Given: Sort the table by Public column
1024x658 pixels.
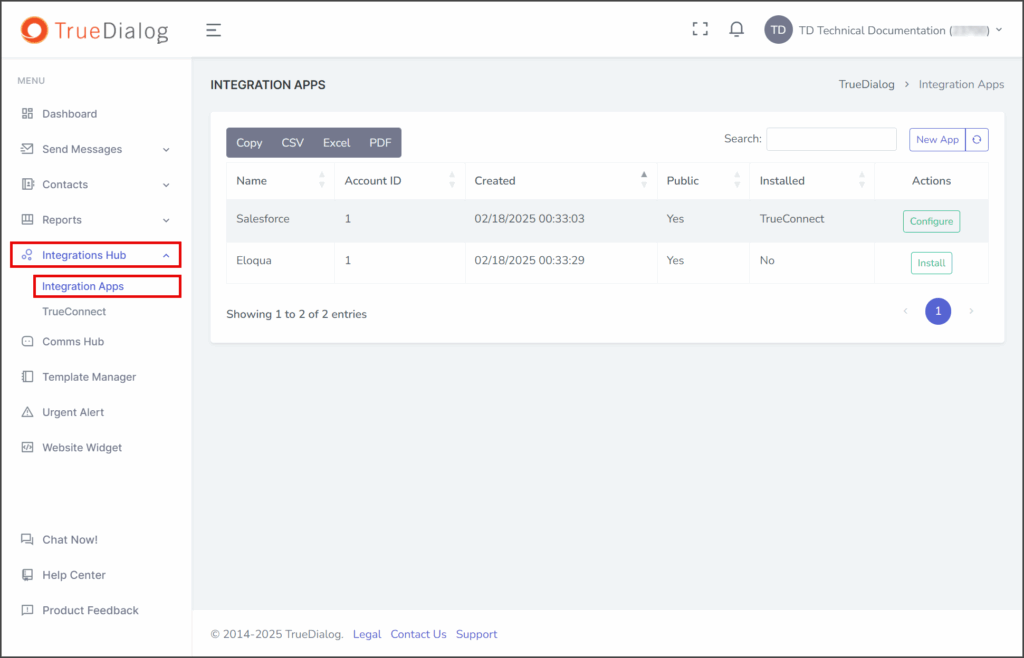Looking at the screenshot, I should click(x=703, y=181).
